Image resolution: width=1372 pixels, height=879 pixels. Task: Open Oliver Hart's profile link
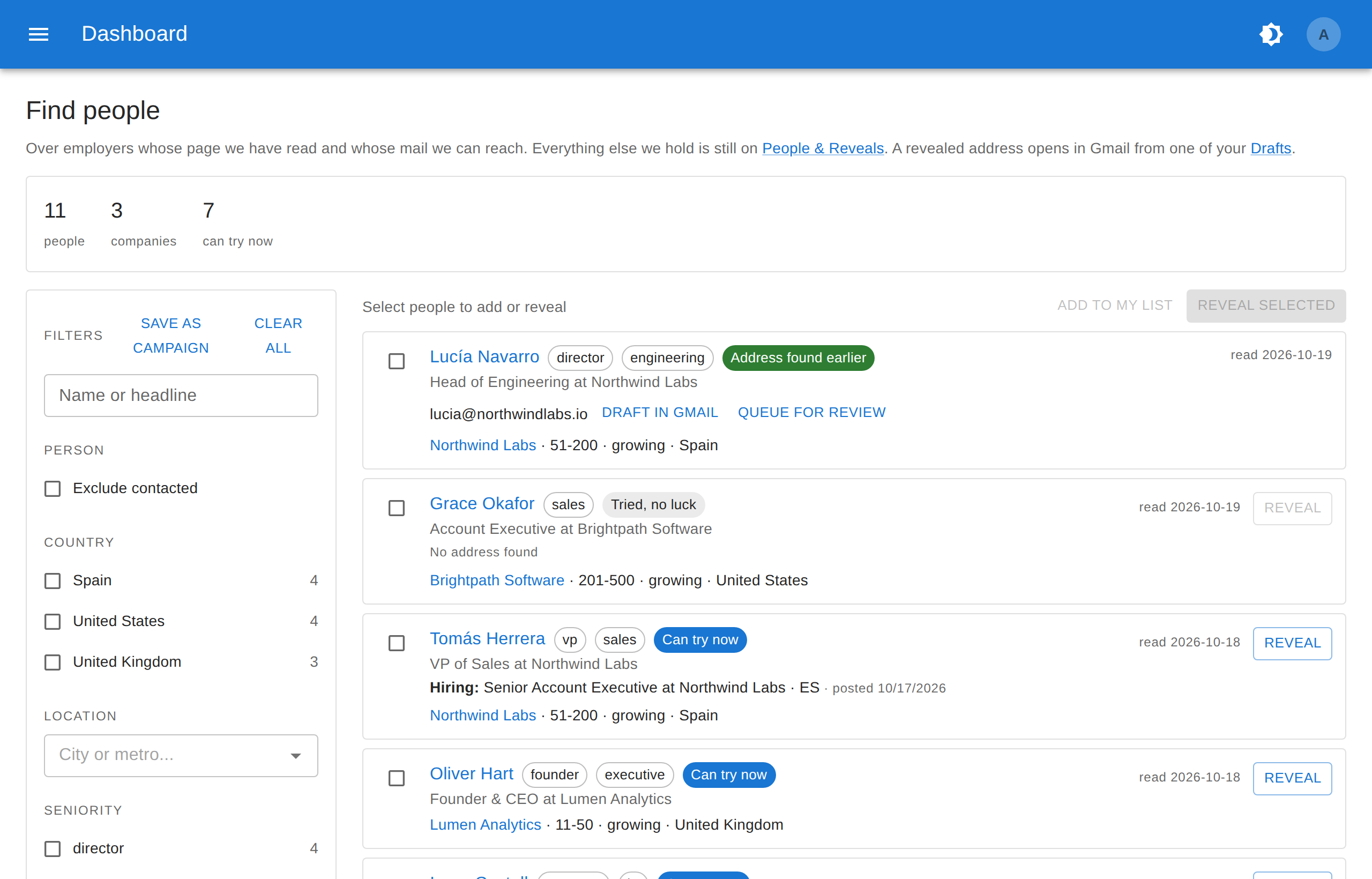coord(472,774)
